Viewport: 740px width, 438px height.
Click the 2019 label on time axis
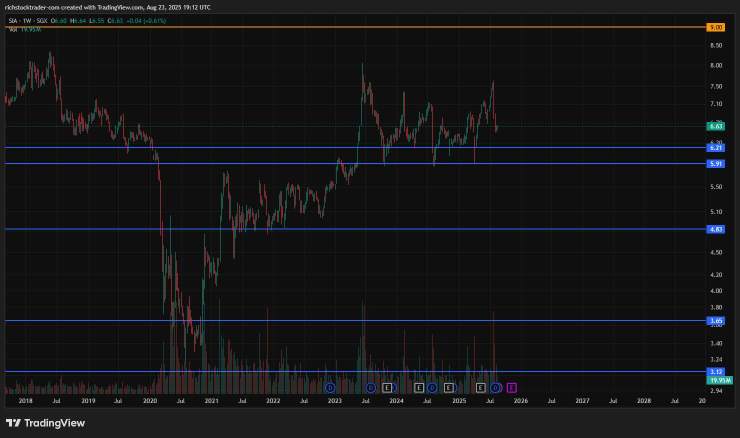pyautogui.click(x=88, y=401)
